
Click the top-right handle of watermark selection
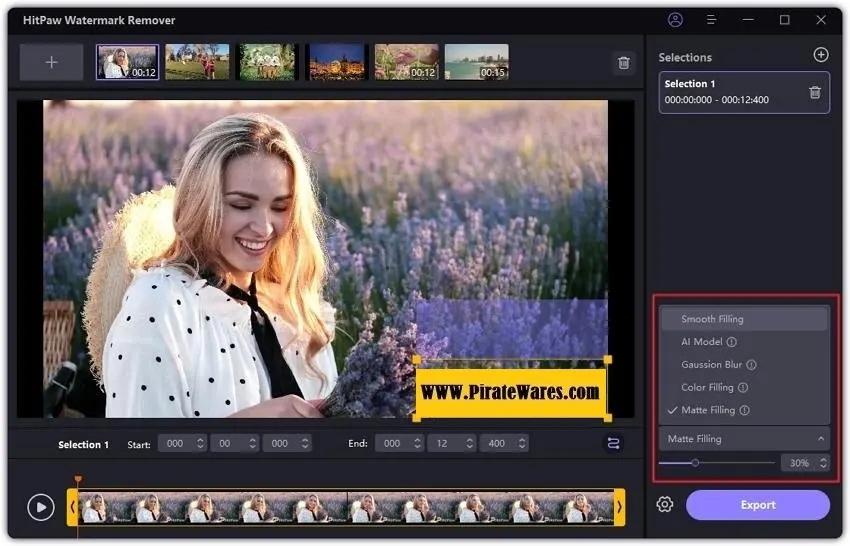click(608, 359)
